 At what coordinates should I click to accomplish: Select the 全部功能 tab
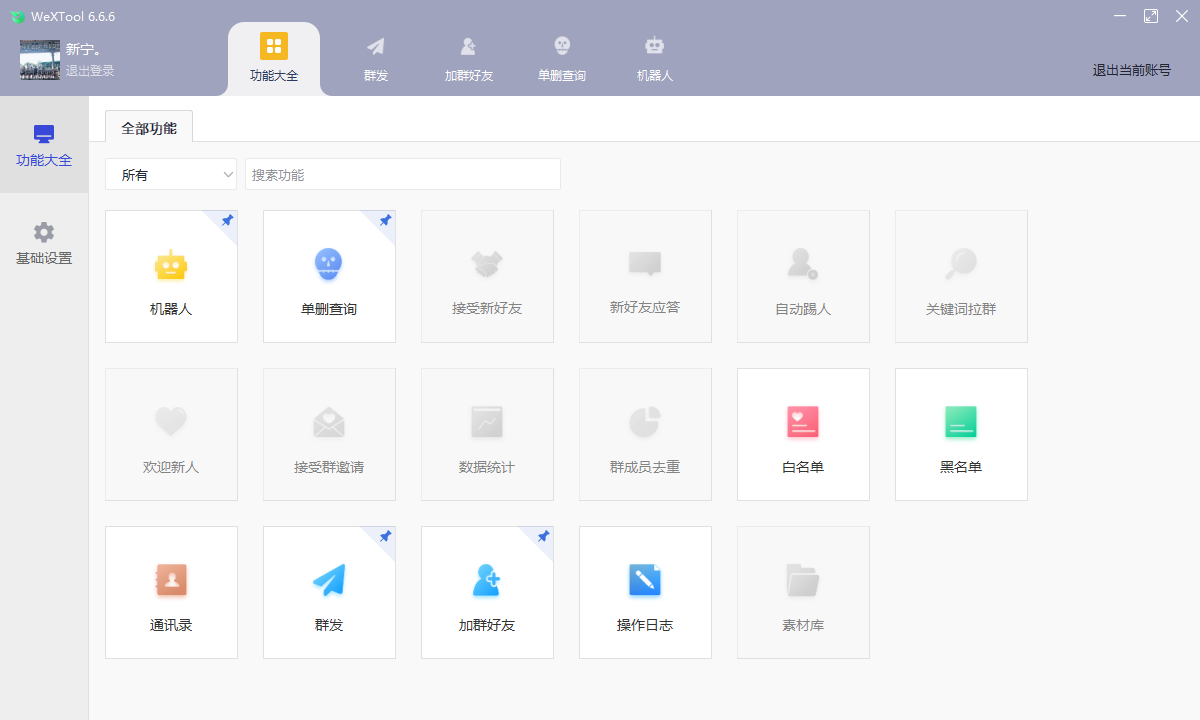[149, 127]
